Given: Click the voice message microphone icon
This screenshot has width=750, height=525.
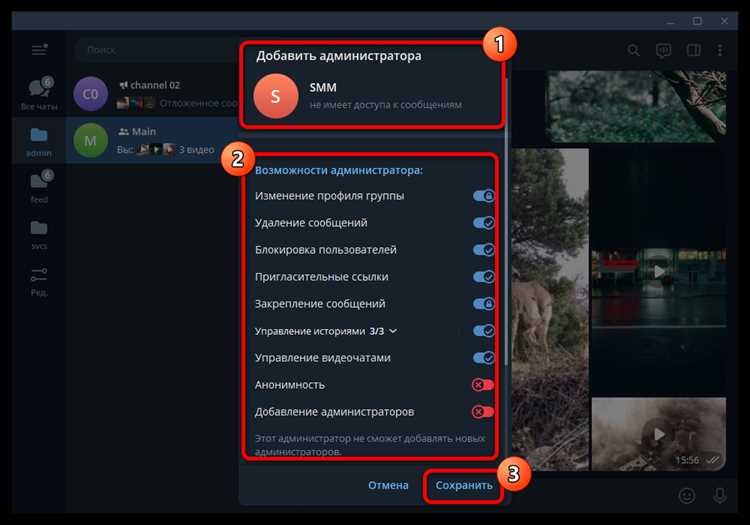Looking at the screenshot, I should (720, 495).
